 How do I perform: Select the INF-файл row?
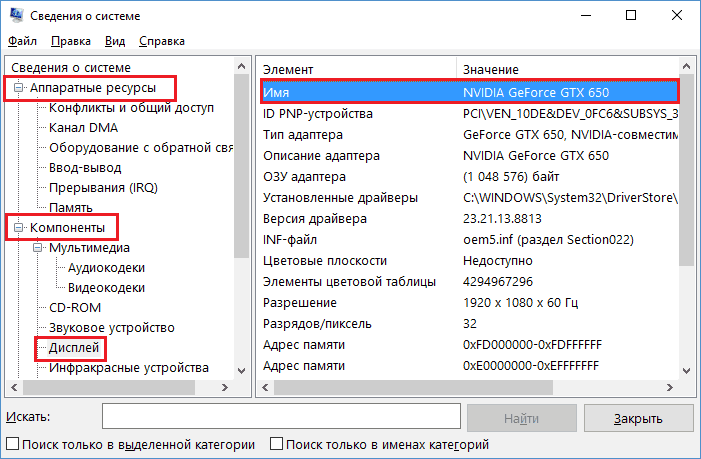469,240
